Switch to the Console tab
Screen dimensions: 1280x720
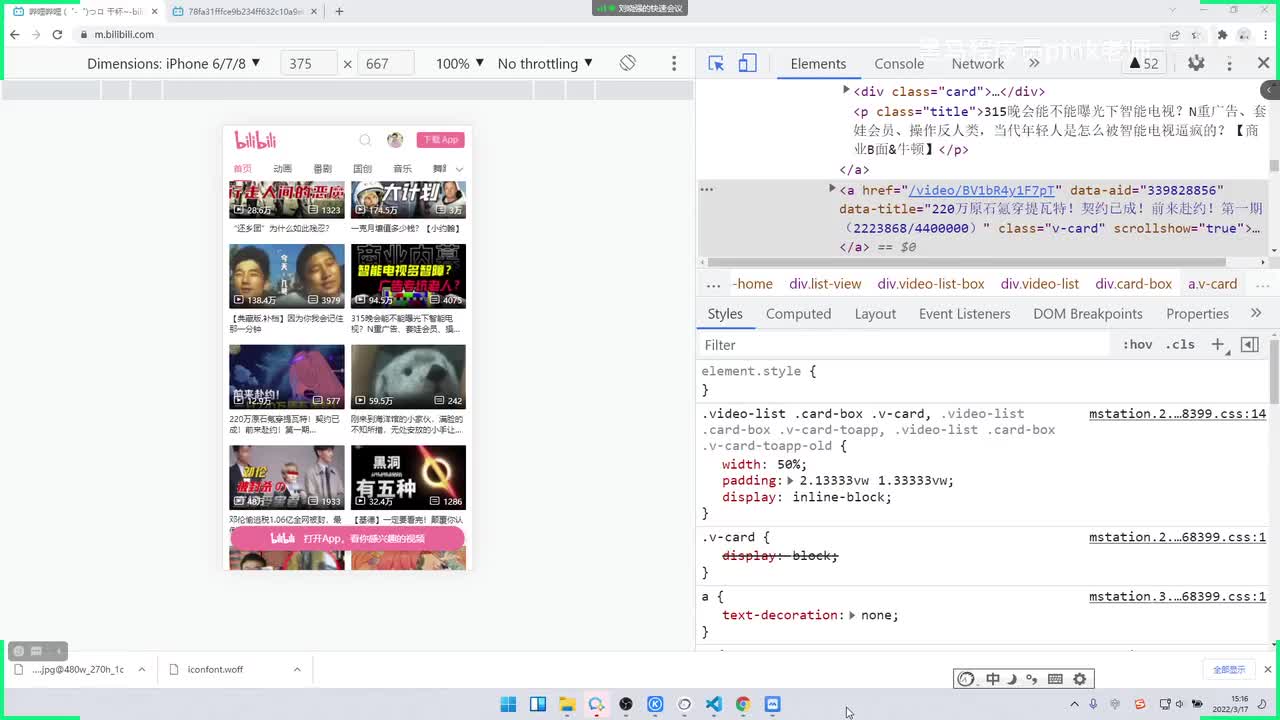click(899, 63)
